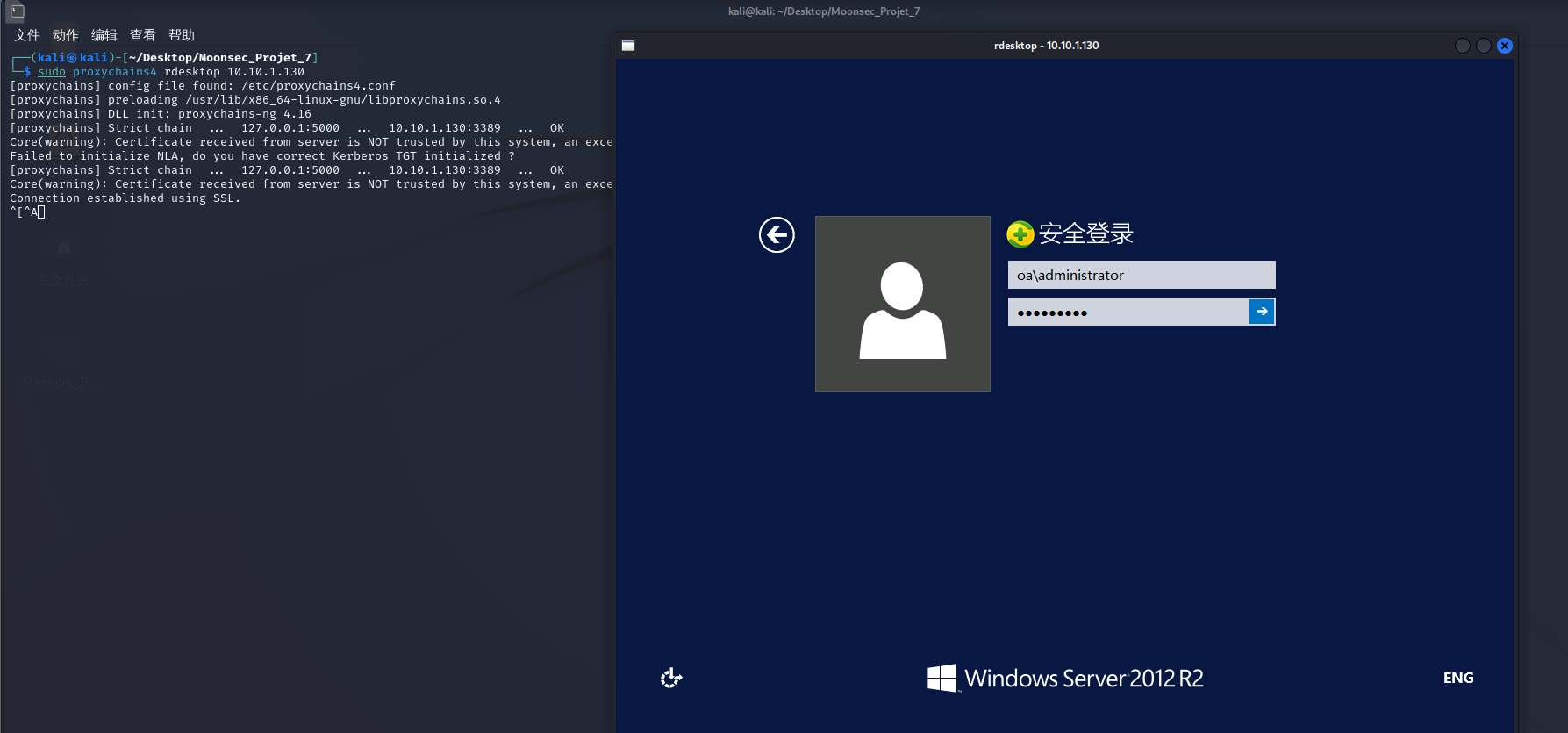Viewport: 1568px width, 733px height.
Task: Click the Windows Server 2012 R2 logo
Action: click(1065, 678)
